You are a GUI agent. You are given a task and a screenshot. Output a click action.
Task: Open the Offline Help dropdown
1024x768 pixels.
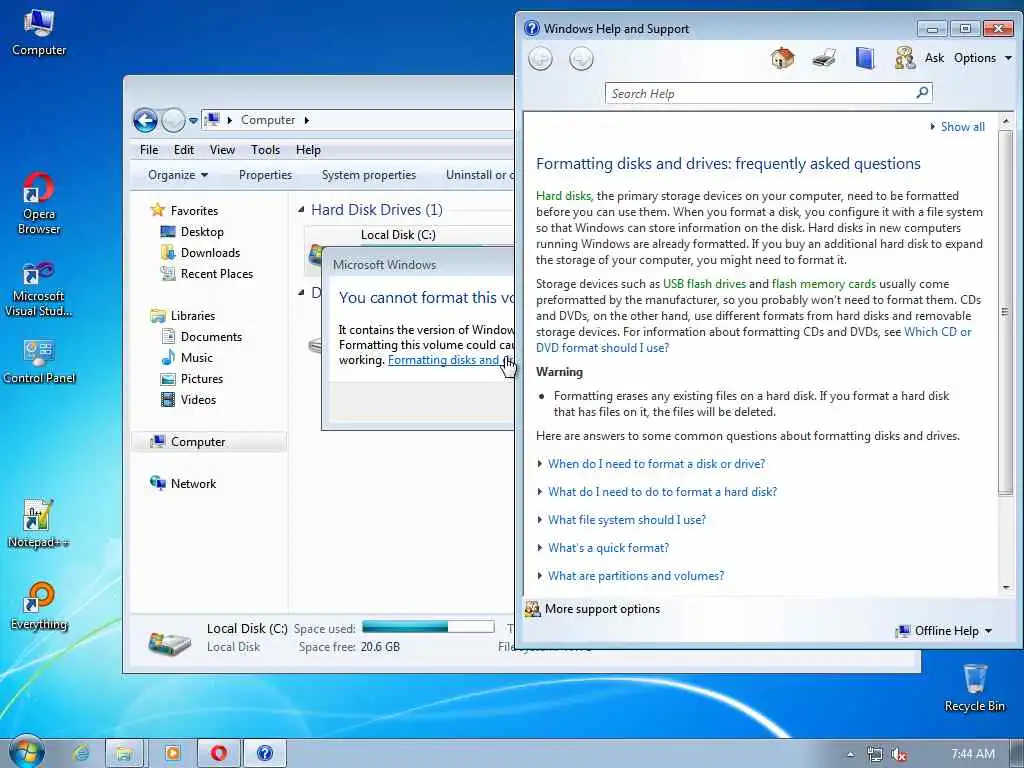[944, 631]
